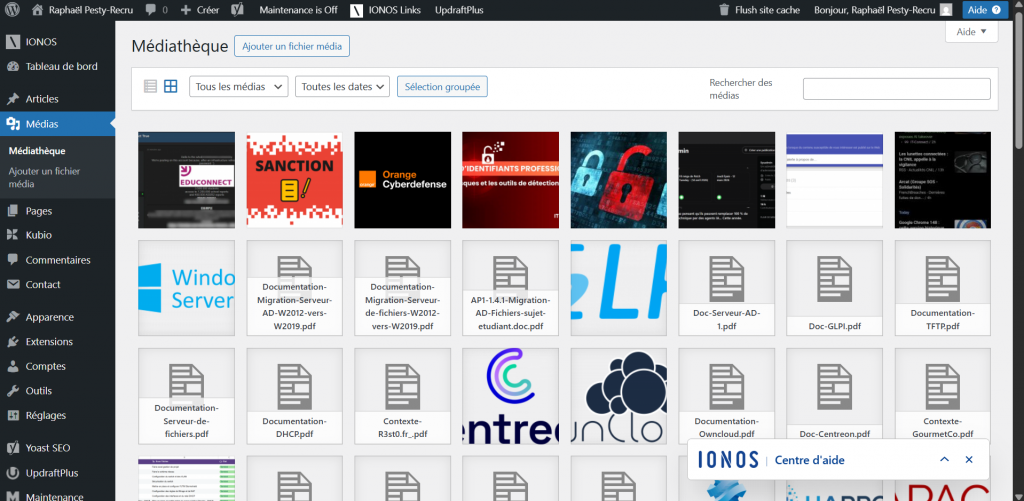Click the Contact envelope icon in the sidebar

pos(12,285)
